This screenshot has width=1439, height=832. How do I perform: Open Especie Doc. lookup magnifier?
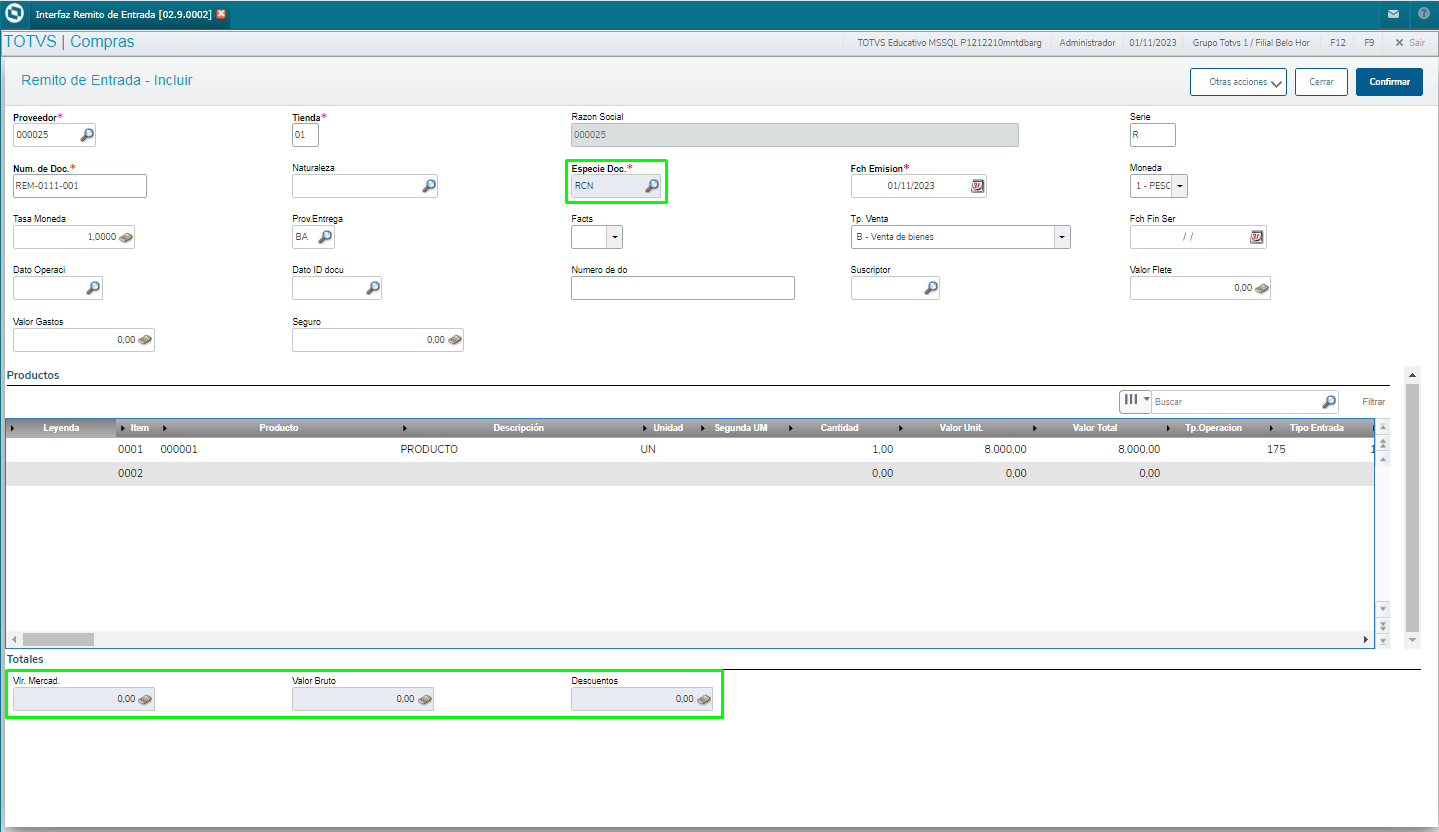pyautogui.click(x=651, y=186)
